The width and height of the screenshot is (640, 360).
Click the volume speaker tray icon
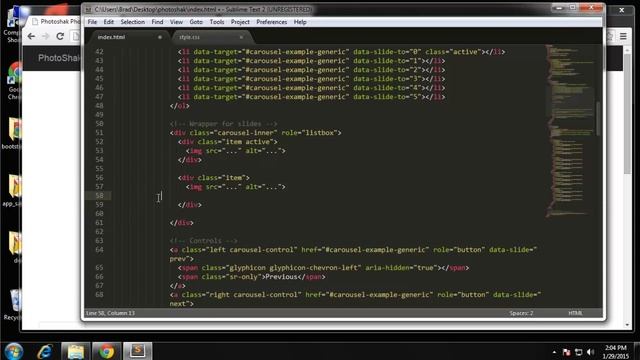tap(591, 352)
